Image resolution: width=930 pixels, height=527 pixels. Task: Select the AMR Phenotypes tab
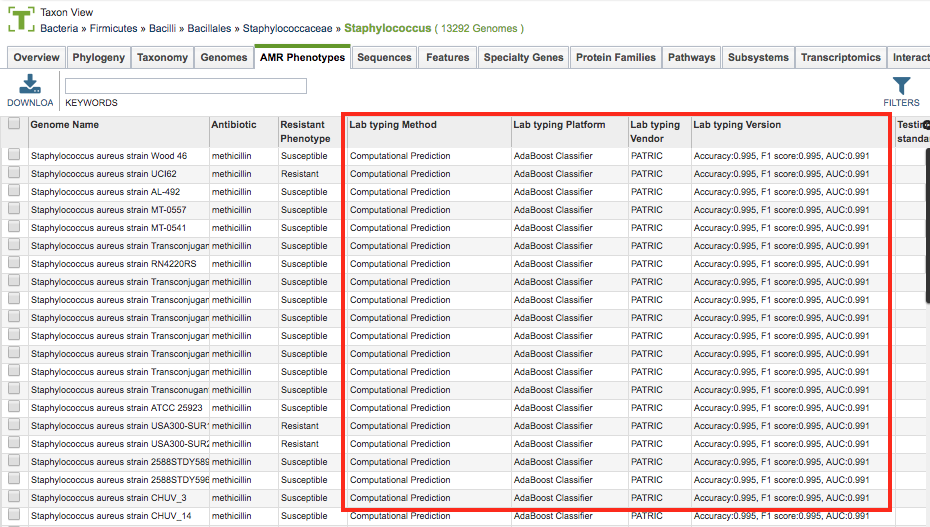[x=302, y=58]
